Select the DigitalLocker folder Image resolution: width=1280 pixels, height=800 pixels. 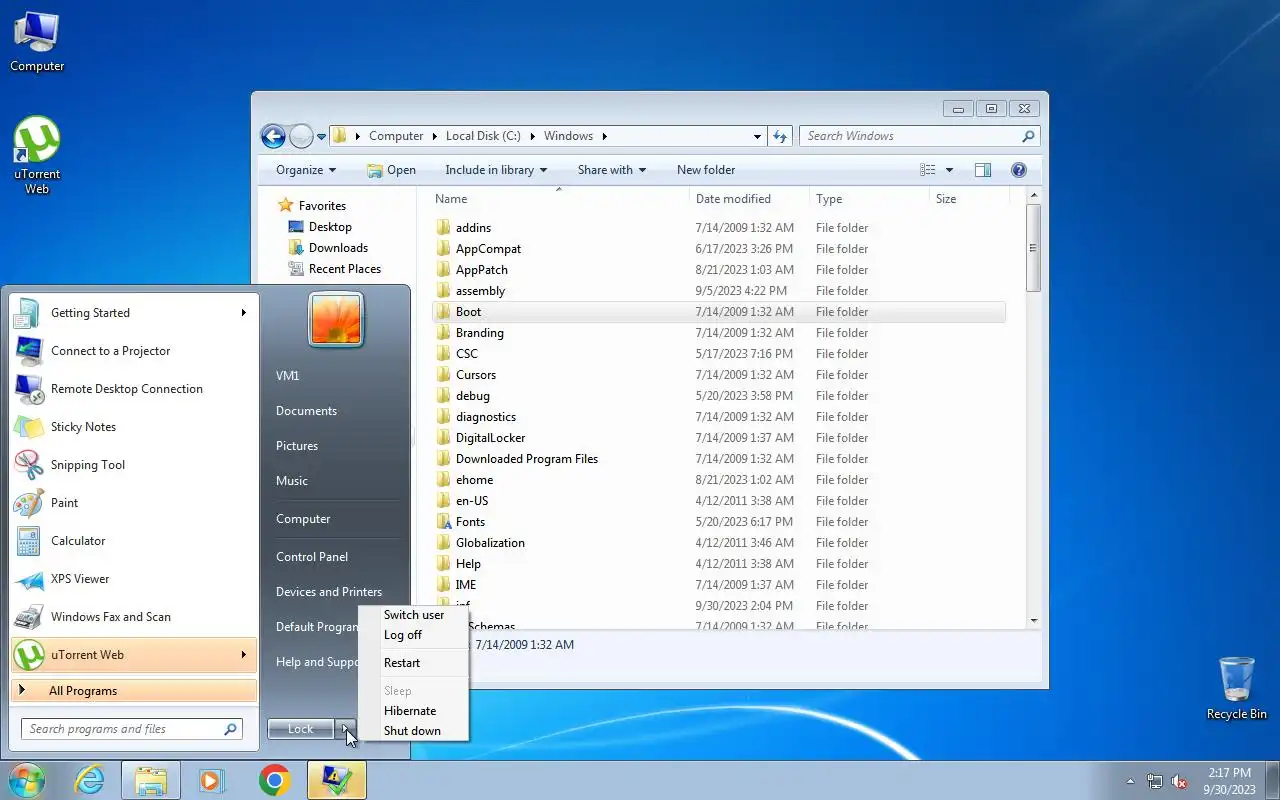tap(719, 438)
